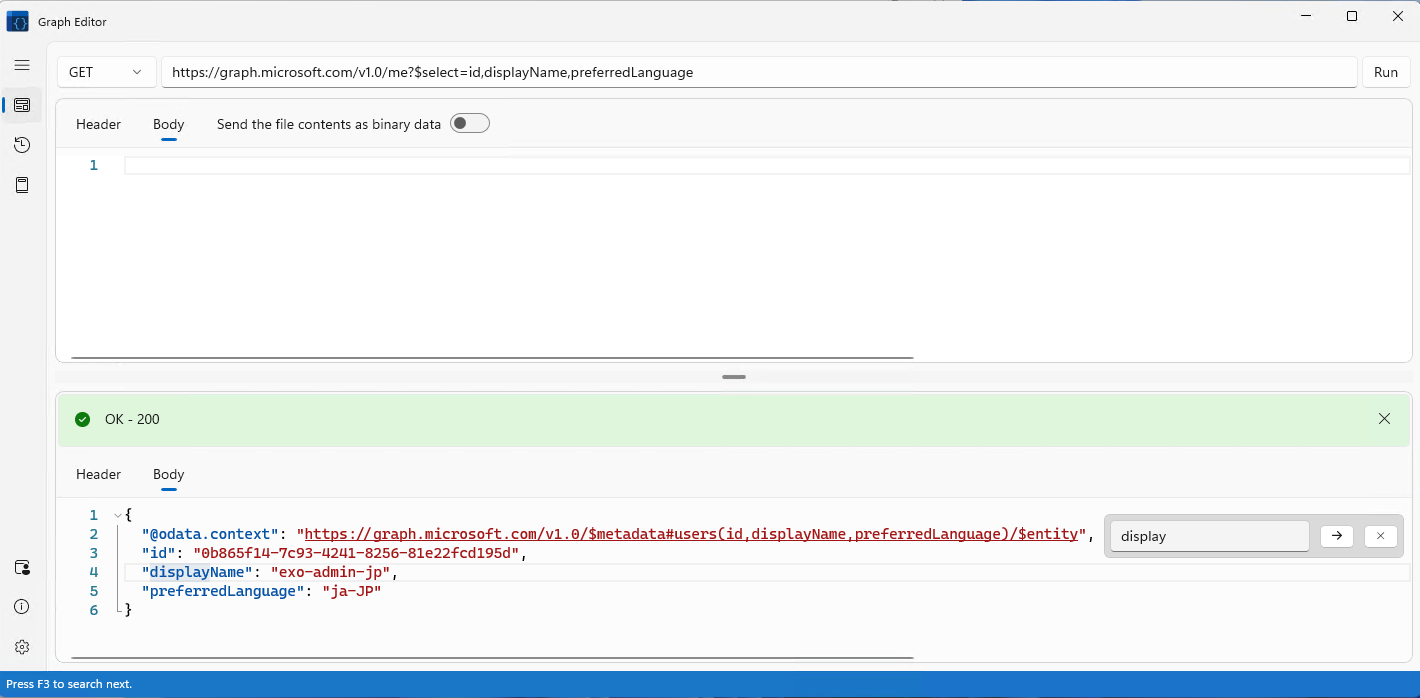
Task: Select the request editor sidebar icon
Action: point(22,105)
